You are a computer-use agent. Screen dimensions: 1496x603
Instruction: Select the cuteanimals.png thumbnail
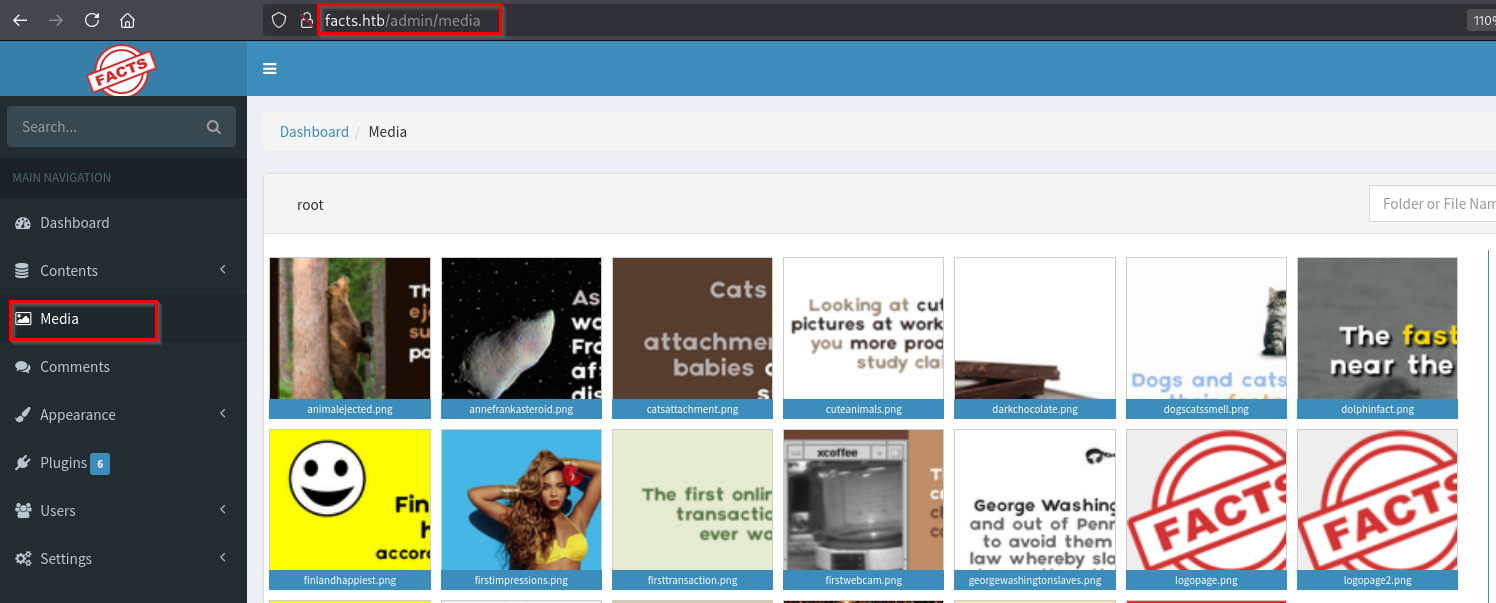pyautogui.click(x=863, y=338)
